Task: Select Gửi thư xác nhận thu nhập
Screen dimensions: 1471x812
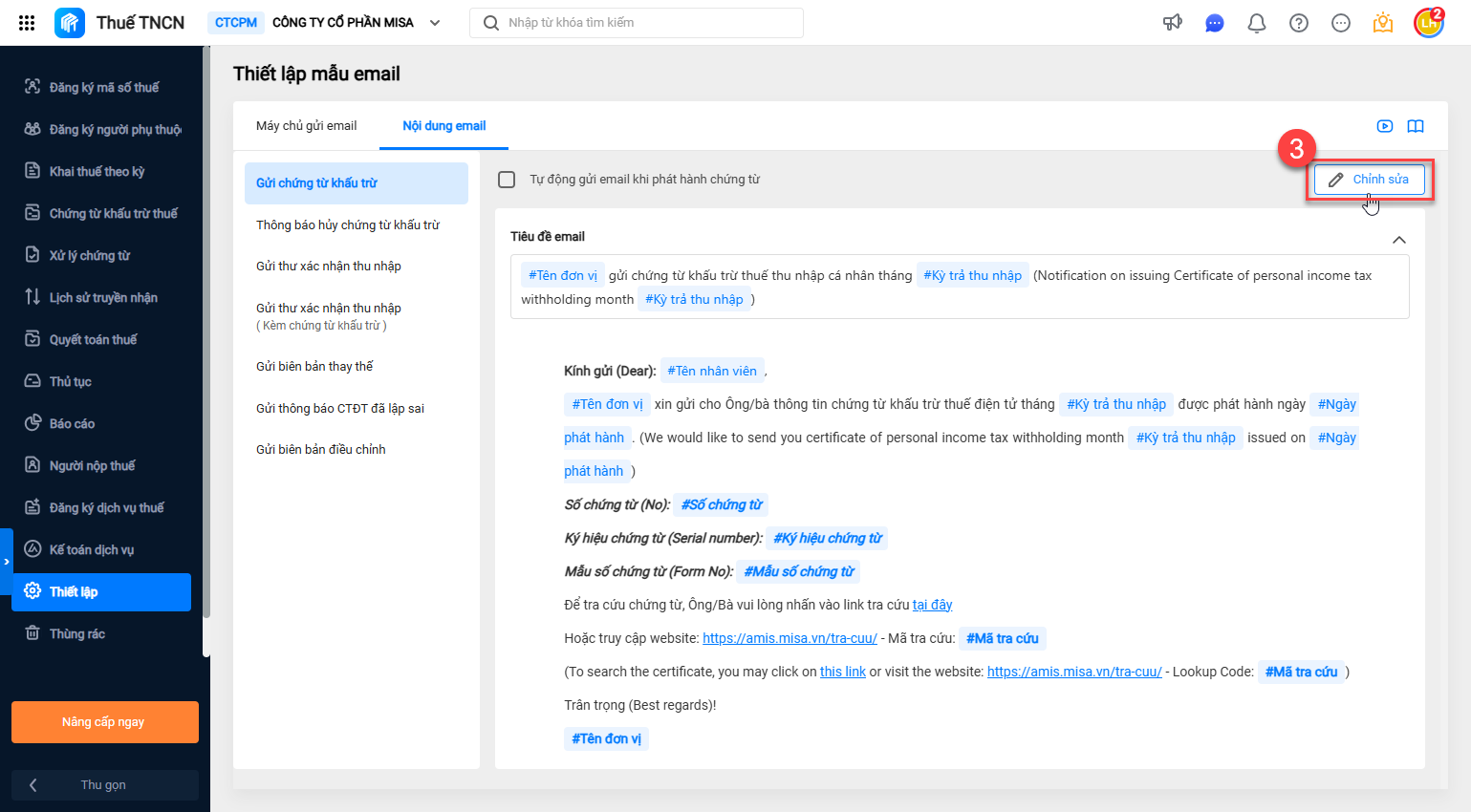Action: pos(357,267)
